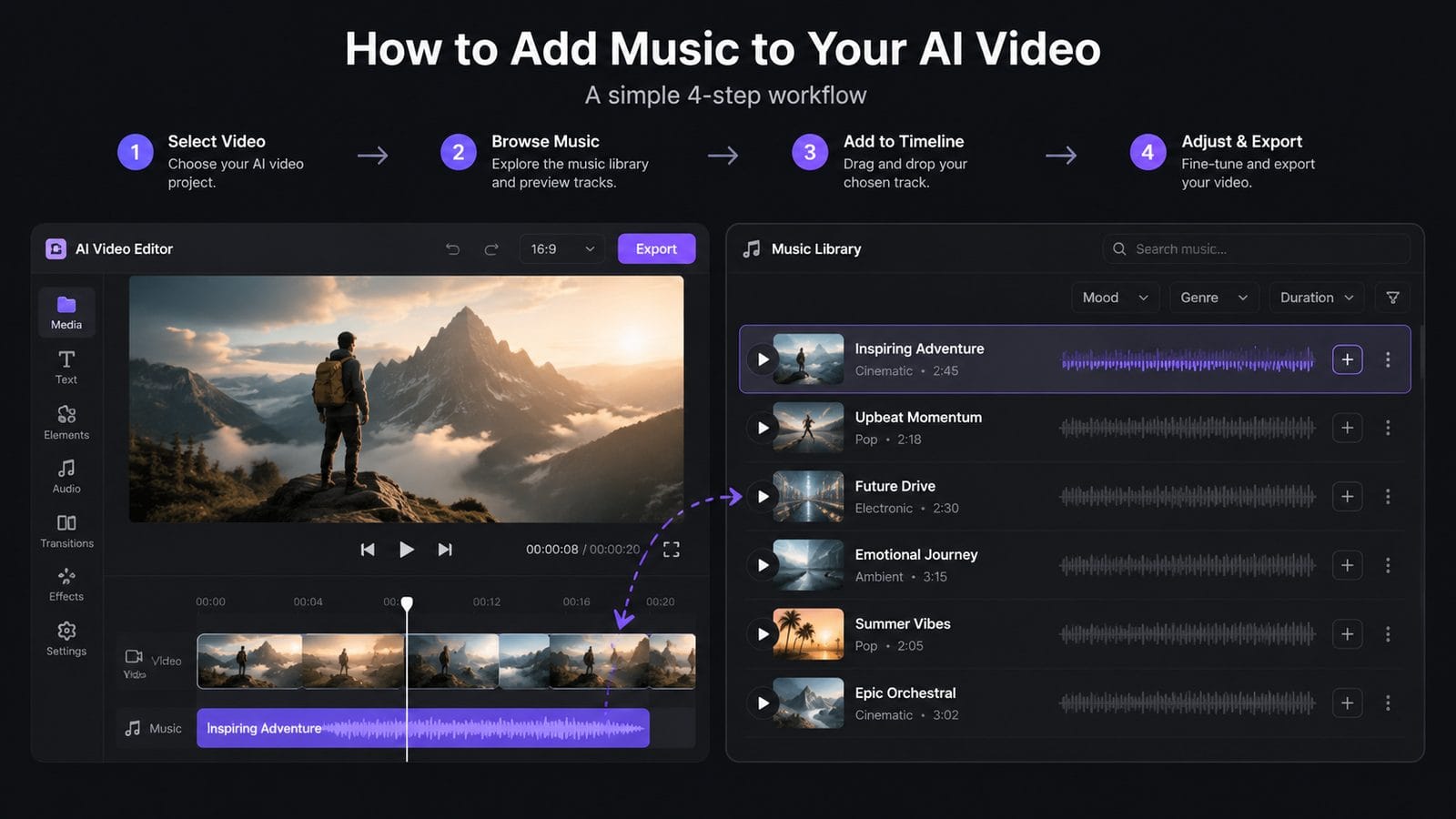Select the Text tool in sidebar
The width and height of the screenshot is (1456, 819).
click(x=66, y=367)
